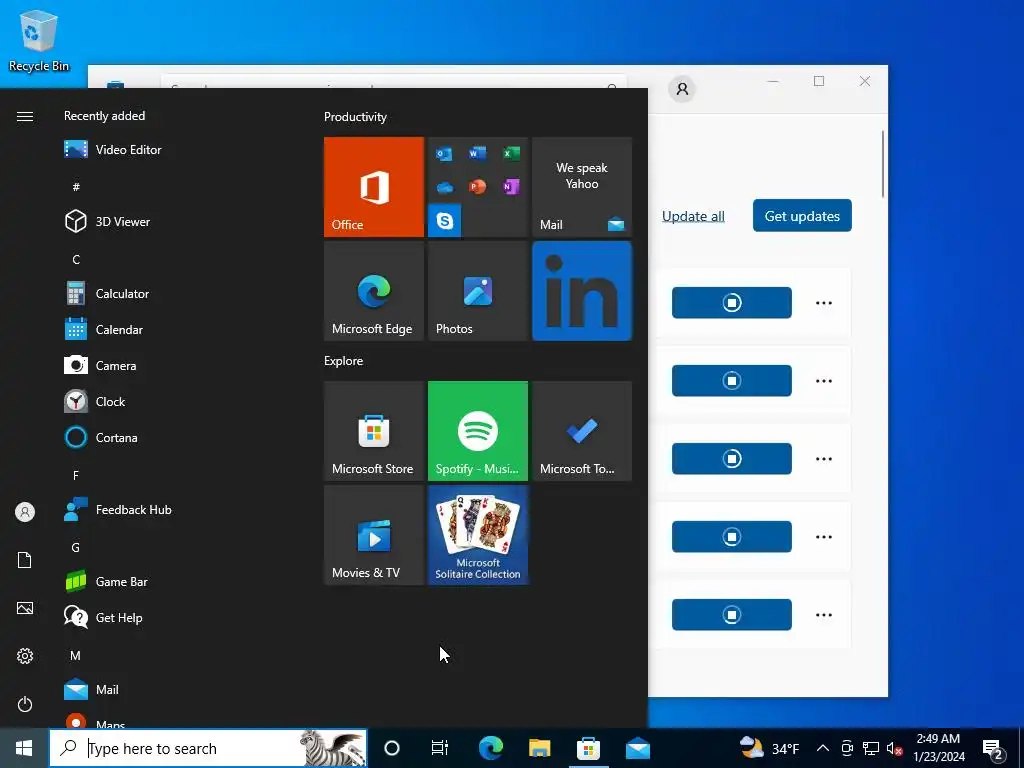
Task: Open File Explorer from taskbar
Action: coord(539,748)
